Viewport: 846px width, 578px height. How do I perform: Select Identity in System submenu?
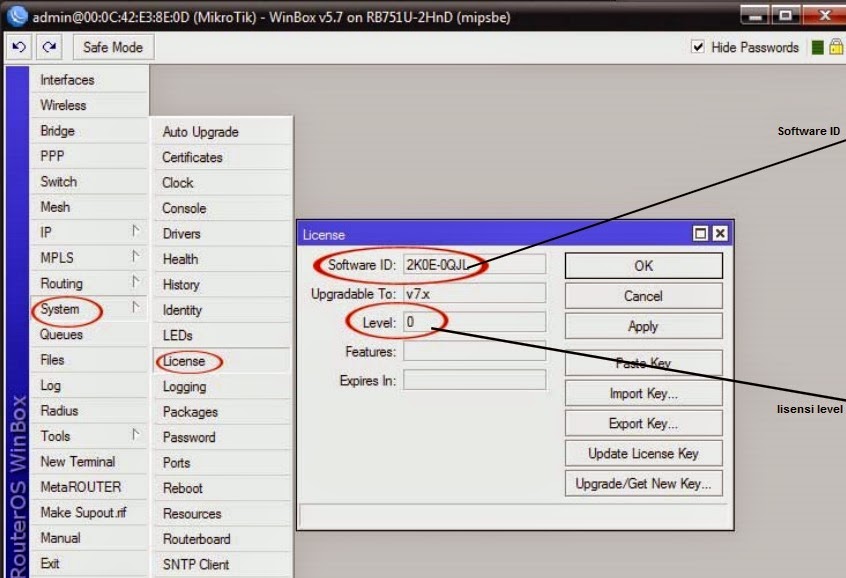click(x=222, y=310)
